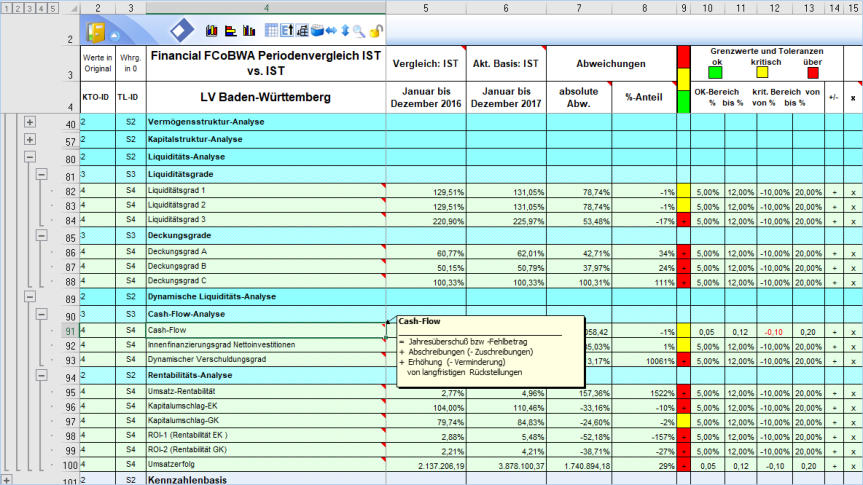863x485 pixels.
Task: Expand the Vermögensstruktur-Analyse group
Action: point(30,122)
